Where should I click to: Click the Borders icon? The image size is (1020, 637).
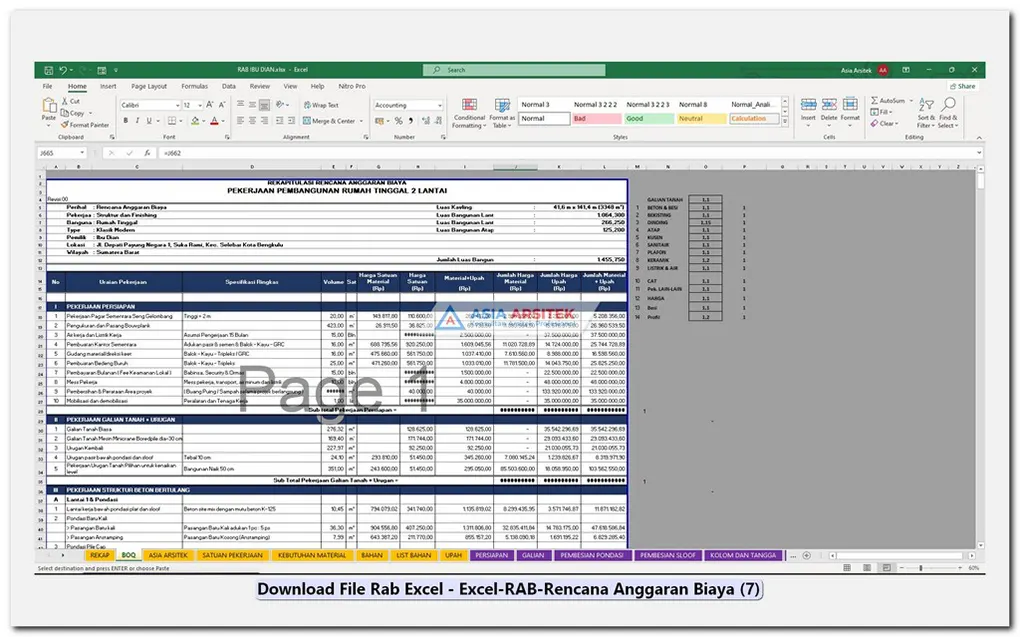172,121
